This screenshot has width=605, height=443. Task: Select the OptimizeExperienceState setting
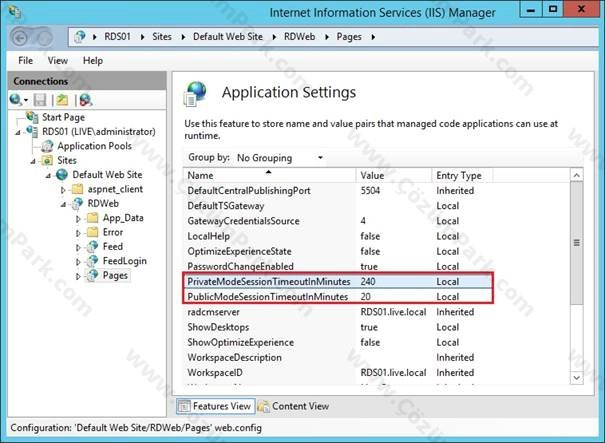click(338, 251)
